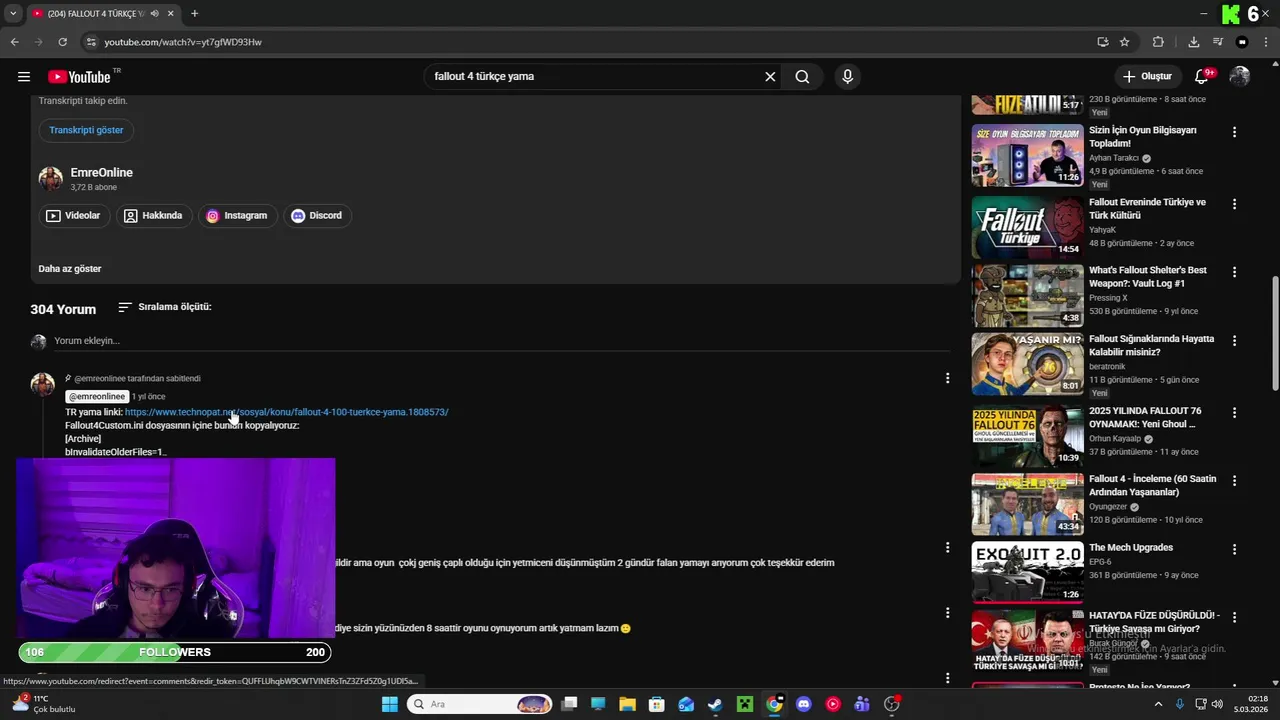The width and height of the screenshot is (1280, 720).
Task: Mute the tab via speaker icon
Action: (x=154, y=14)
